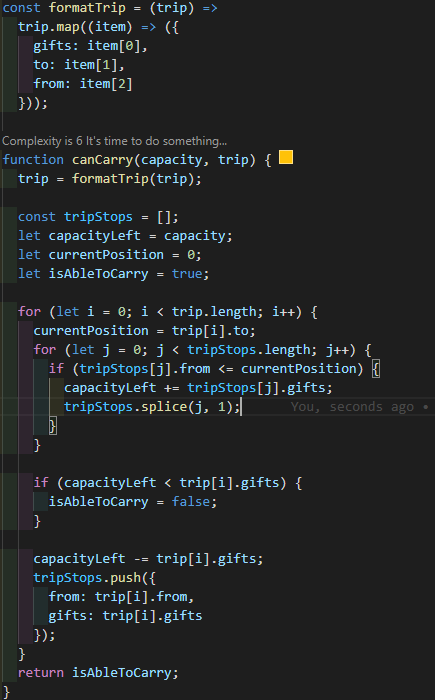
Task: Click the highlighted opening brace after currentPosition
Action: [376, 369]
